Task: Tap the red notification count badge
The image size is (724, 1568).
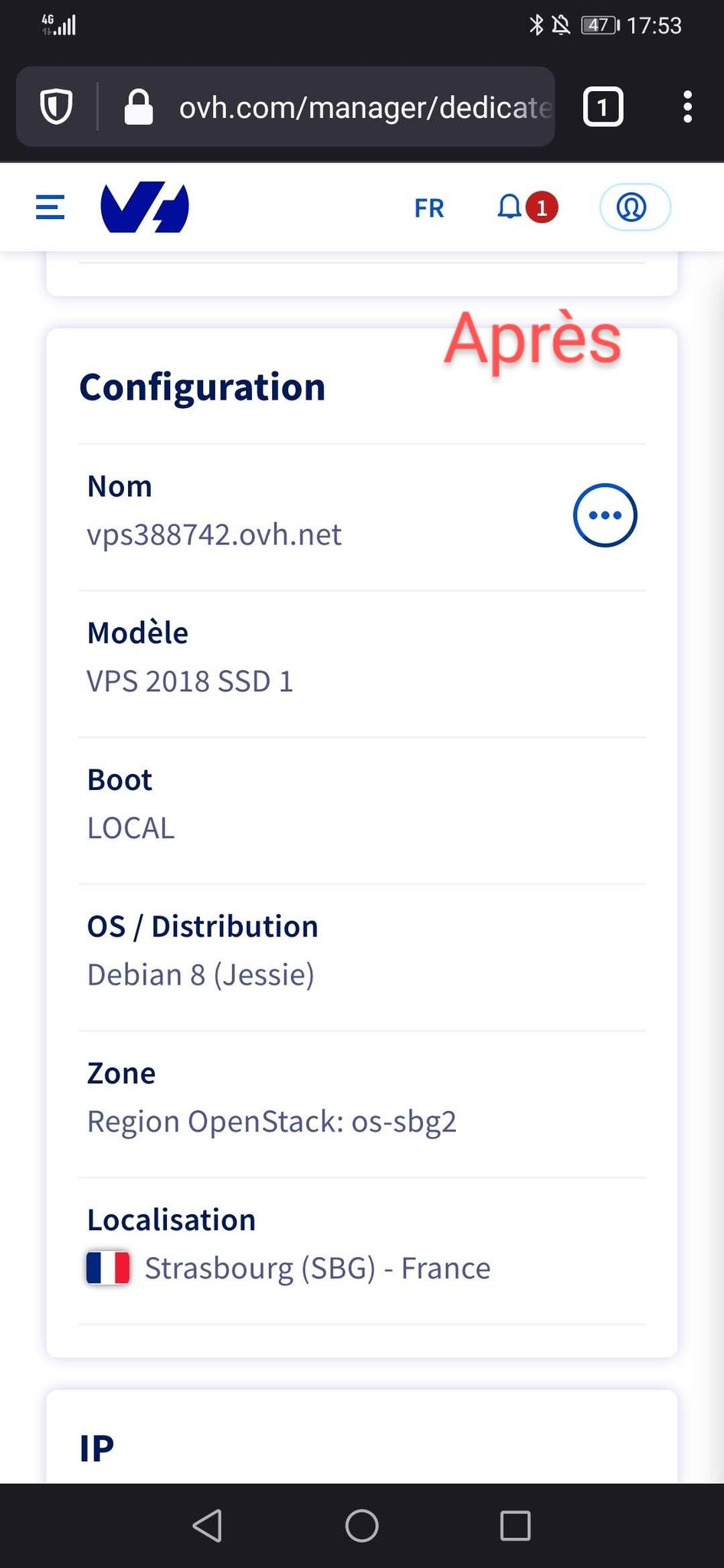Action: click(x=542, y=207)
